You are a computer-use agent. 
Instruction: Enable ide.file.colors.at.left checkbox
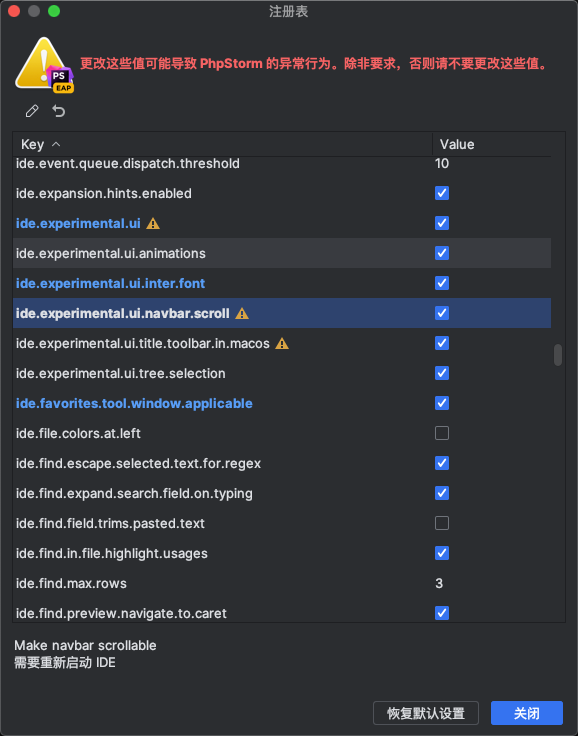pos(442,433)
